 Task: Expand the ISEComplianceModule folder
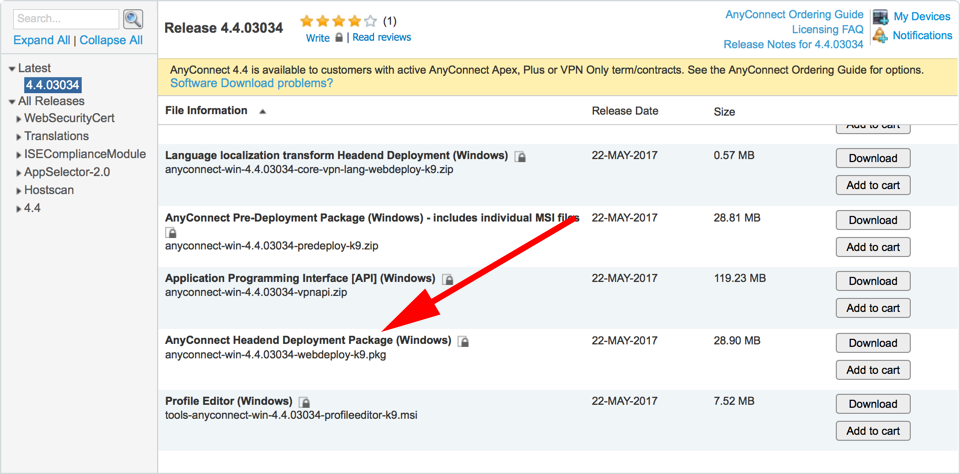(19, 155)
